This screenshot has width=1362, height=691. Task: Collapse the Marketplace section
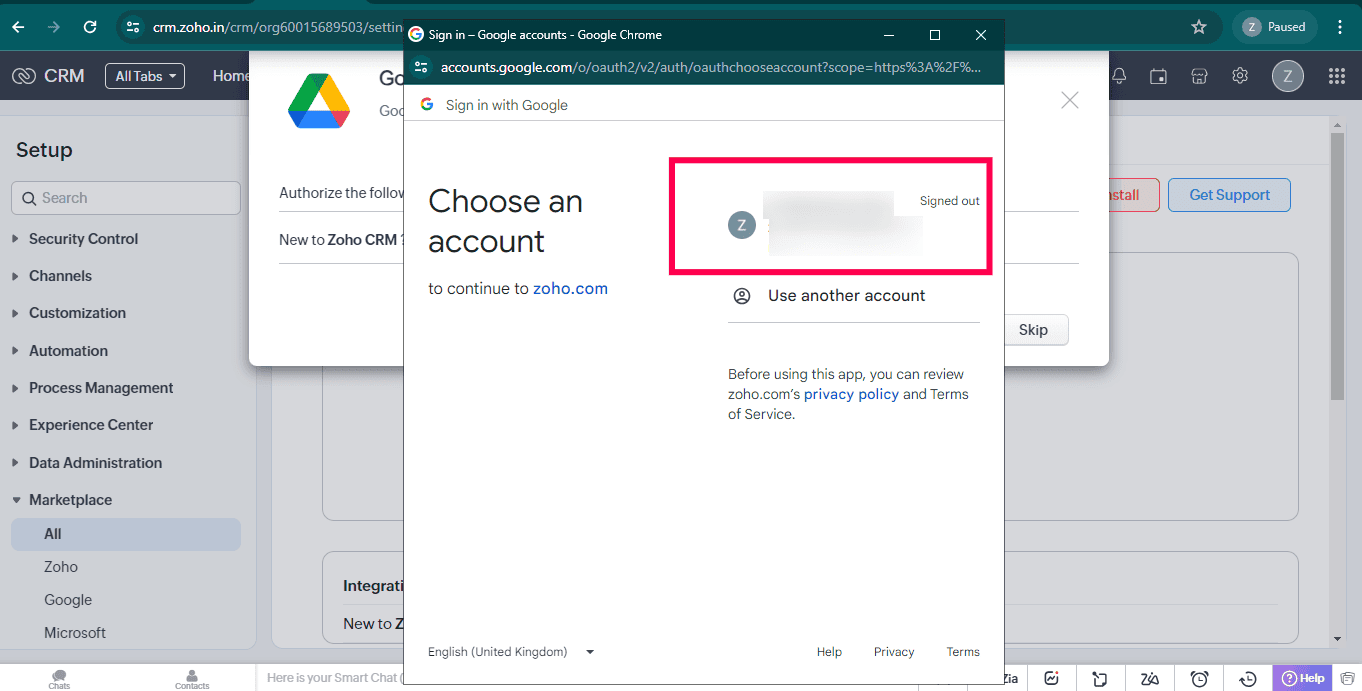coord(70,500)
